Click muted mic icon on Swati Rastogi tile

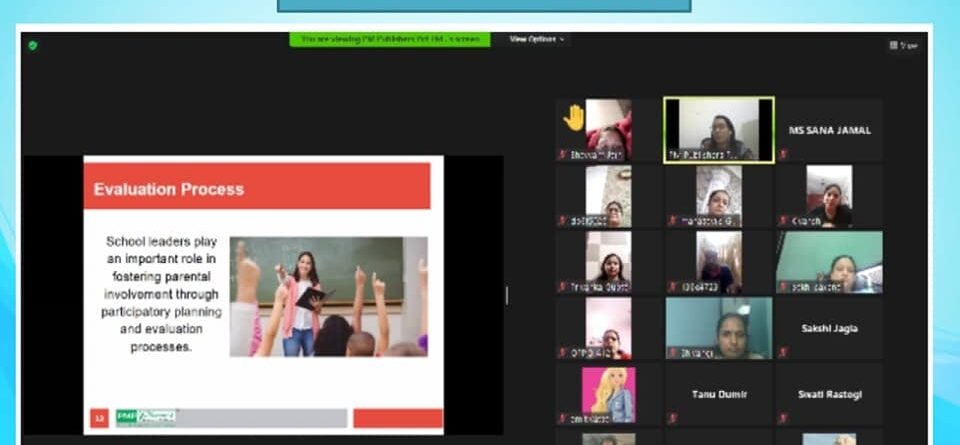point(783,418)
